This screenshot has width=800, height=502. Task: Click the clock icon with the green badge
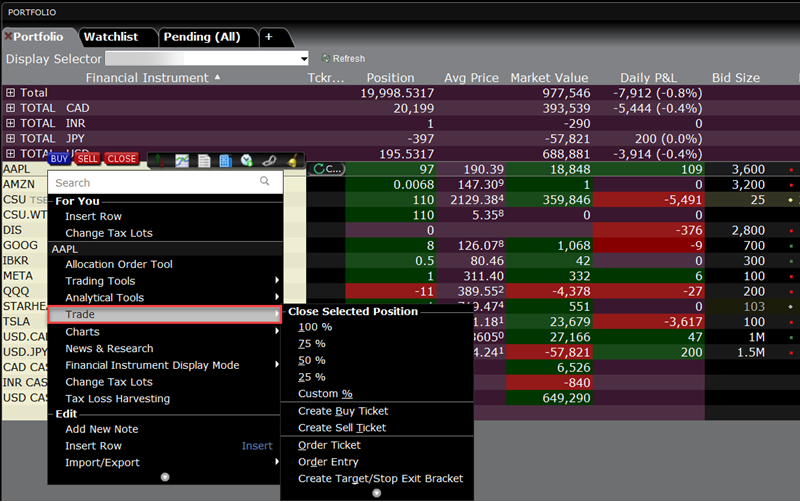(x=247, y=161)
